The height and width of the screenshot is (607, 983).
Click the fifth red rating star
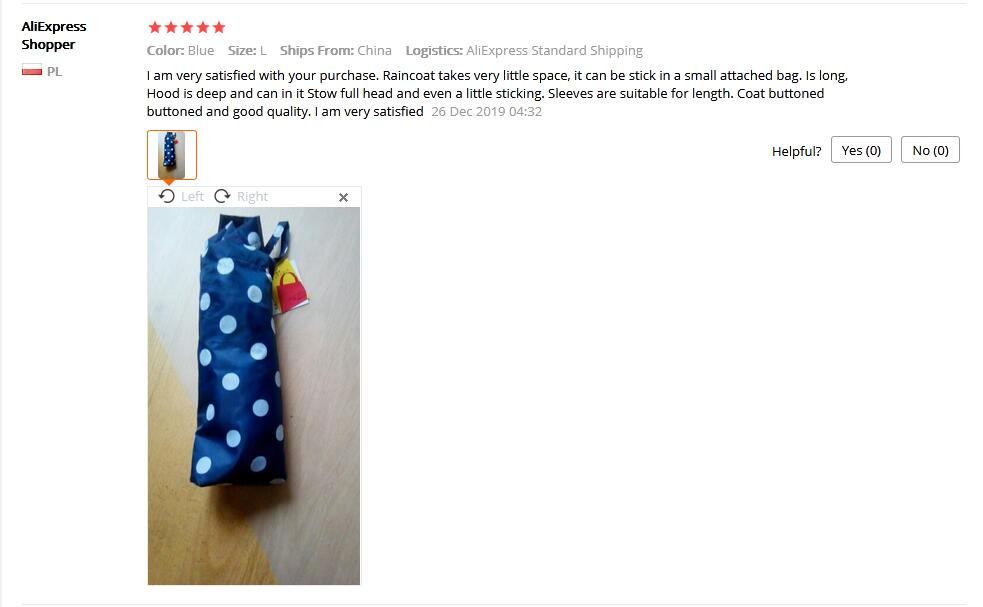[219, 27]
